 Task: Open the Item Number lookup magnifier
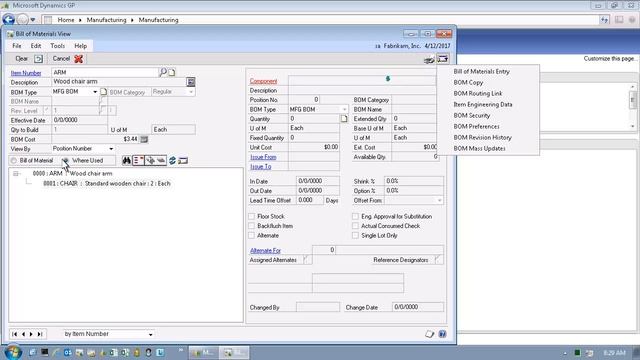pyautogui.click(x=163, y=72)
